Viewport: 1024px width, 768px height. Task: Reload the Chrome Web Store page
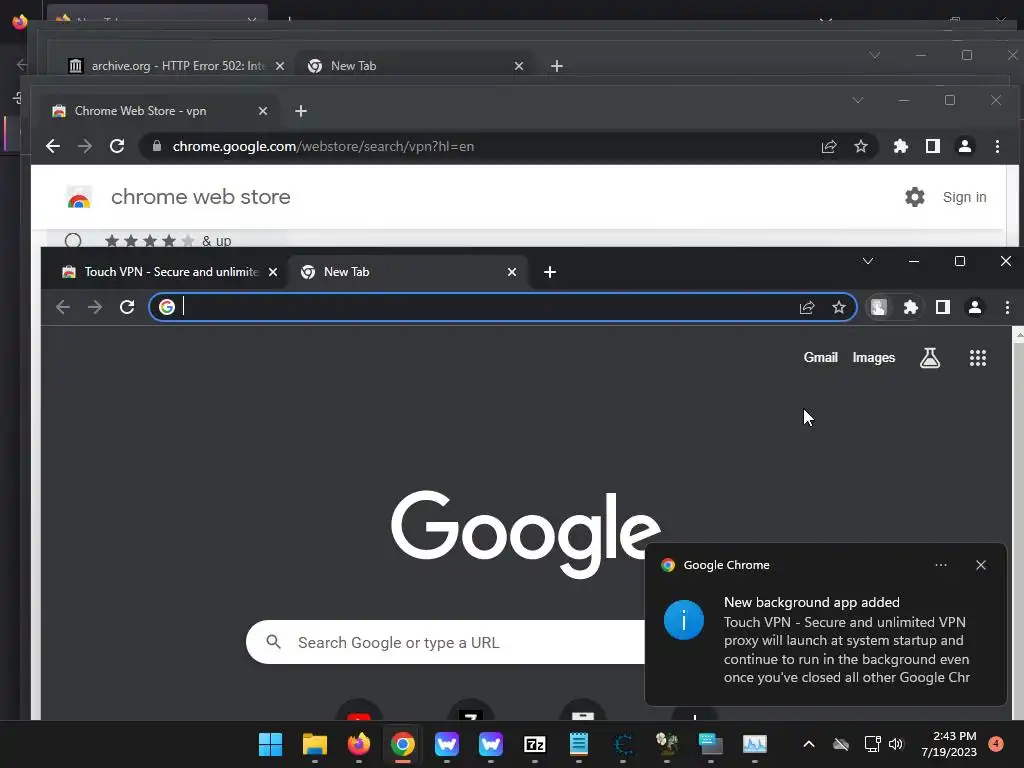pyautogui.click(x=117, y=146)
